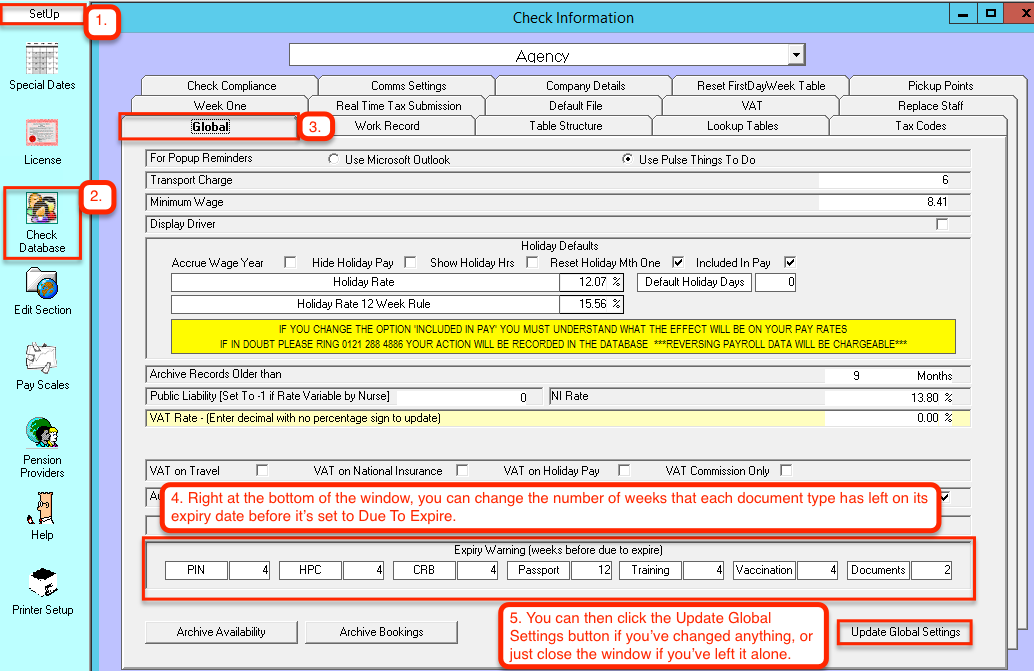Open Pension Providers icon
This screenshot has width=1034, height=671.
tap(42, 434)
